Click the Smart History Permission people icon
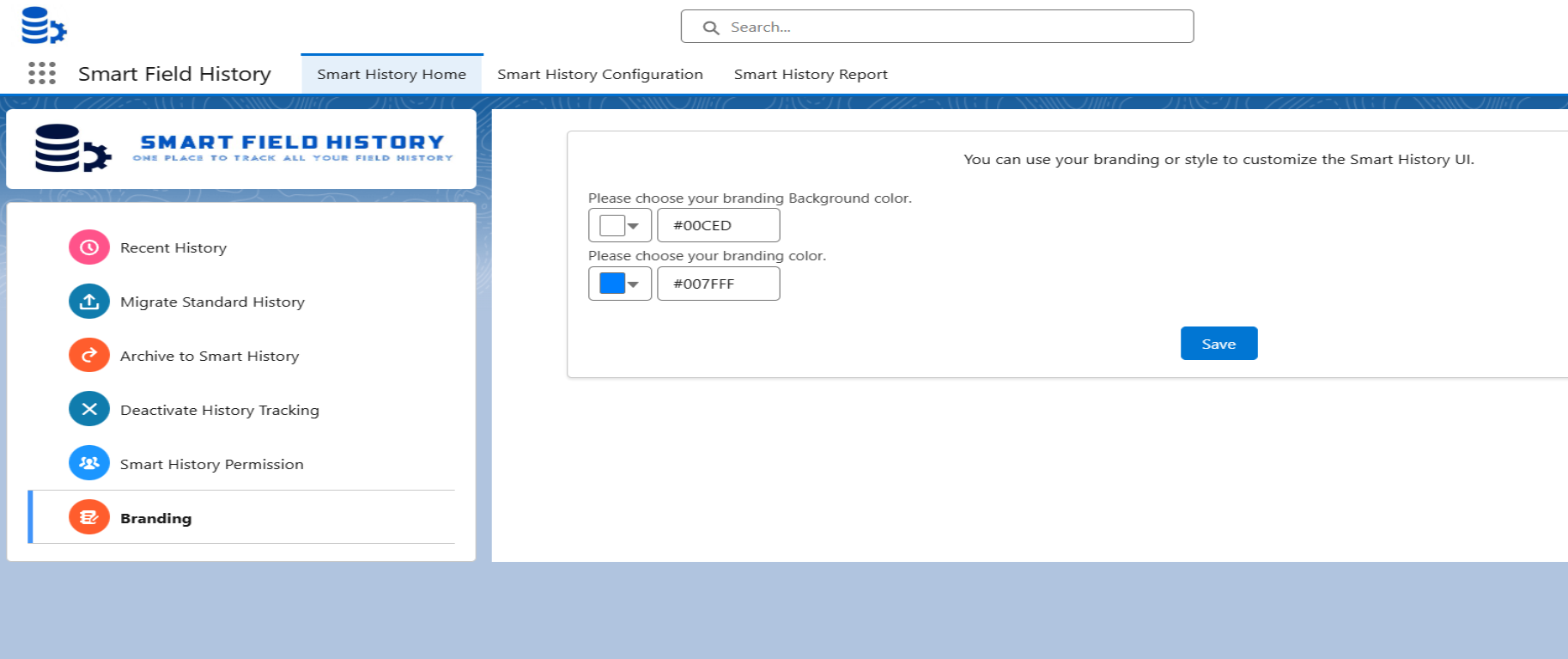 89,464
